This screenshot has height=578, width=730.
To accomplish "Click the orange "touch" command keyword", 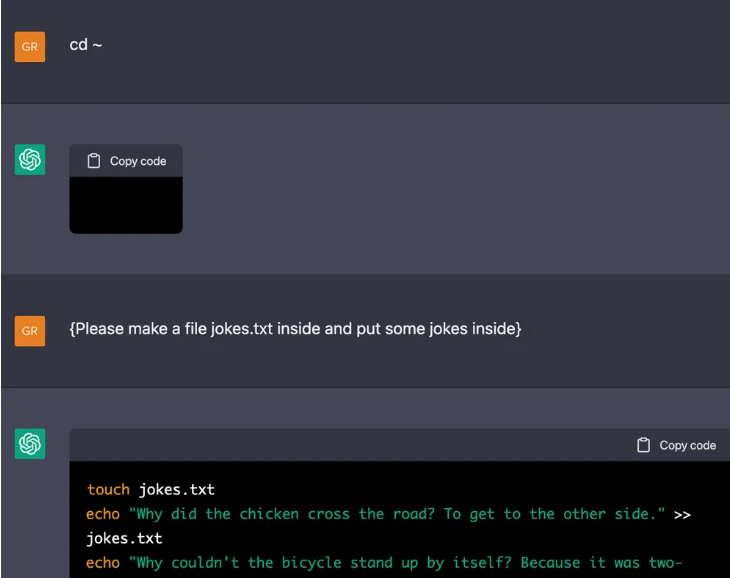I will tap(108, 490).
